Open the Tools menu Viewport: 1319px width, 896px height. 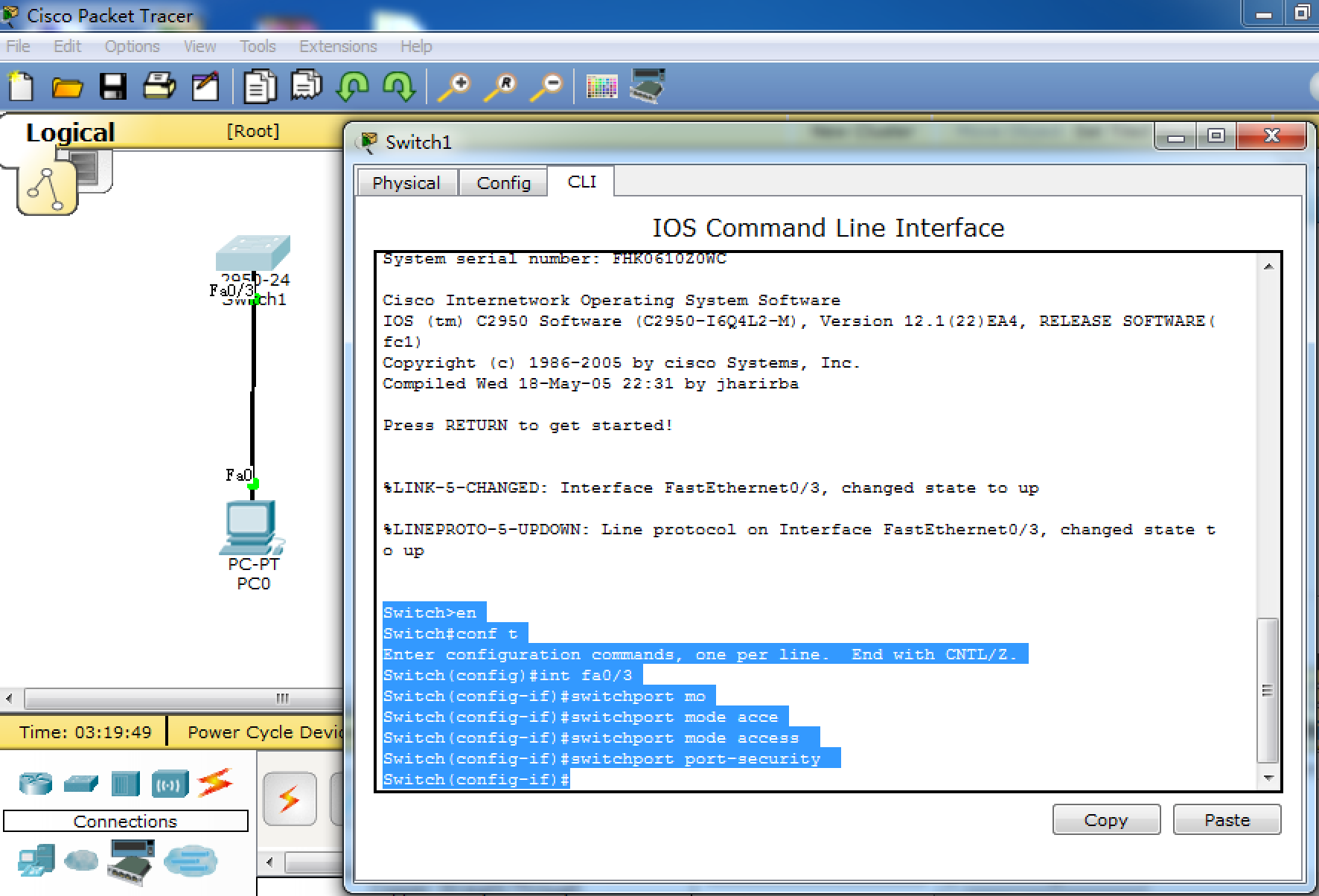coord(258,46)
